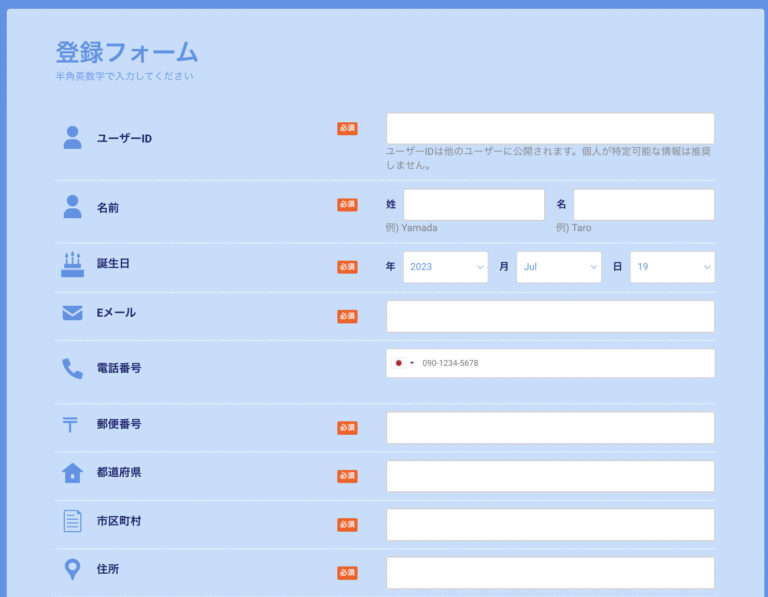Click the 必須 badge in Eメール row
The image size is (768, 597).
click(347, 316)
